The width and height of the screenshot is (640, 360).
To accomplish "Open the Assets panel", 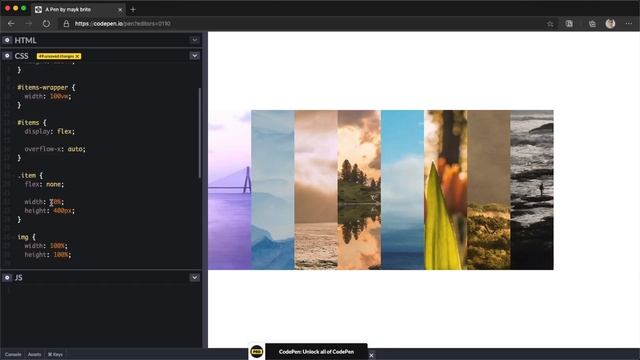I will pyautogui.click(x=34, y=354).
